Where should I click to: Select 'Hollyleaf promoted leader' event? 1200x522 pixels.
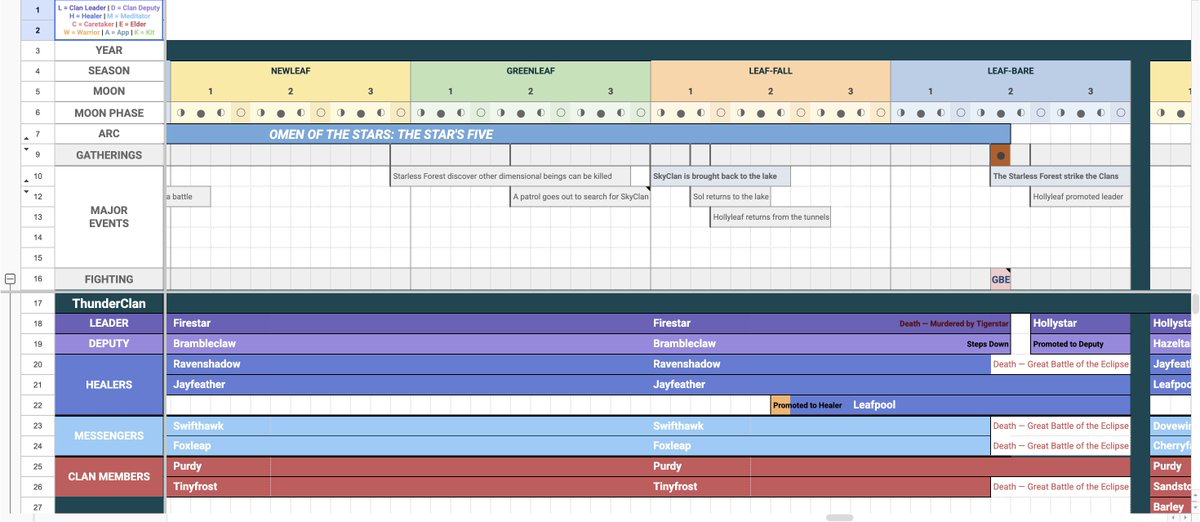(x=1080, y=196)
